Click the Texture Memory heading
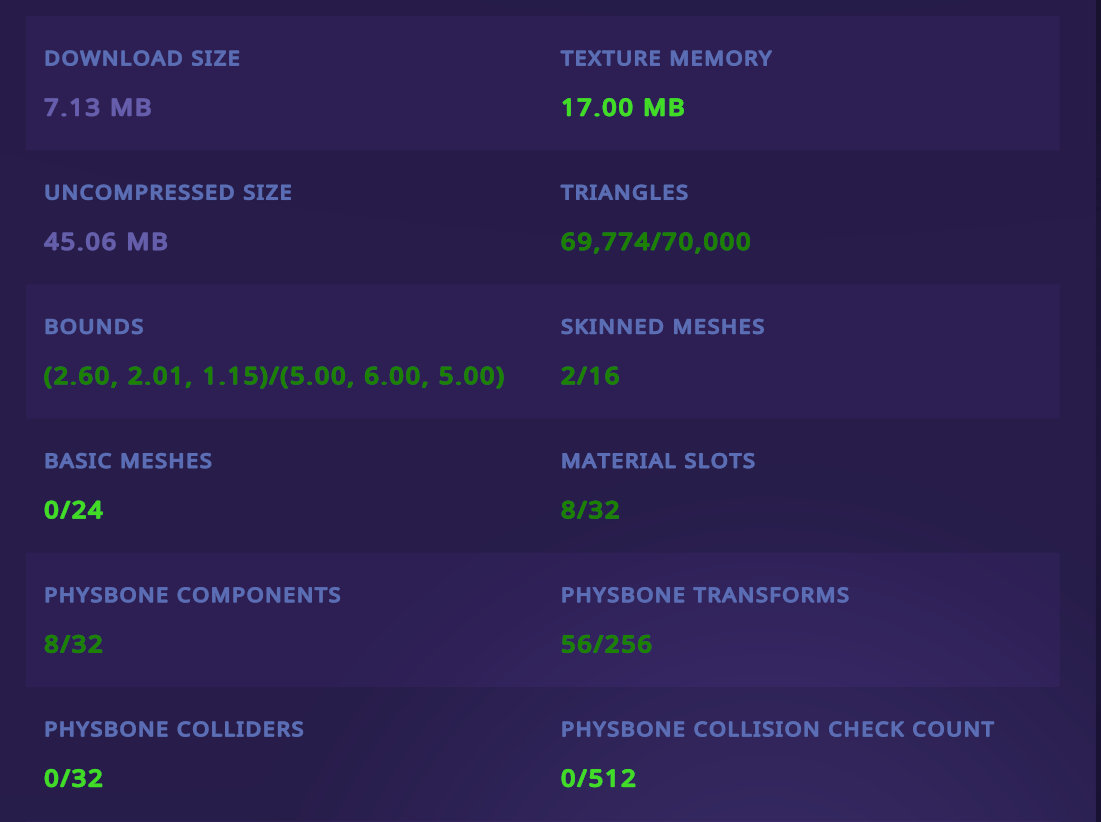This screenshot has width=1101, height=822. (x=666, y=58)
